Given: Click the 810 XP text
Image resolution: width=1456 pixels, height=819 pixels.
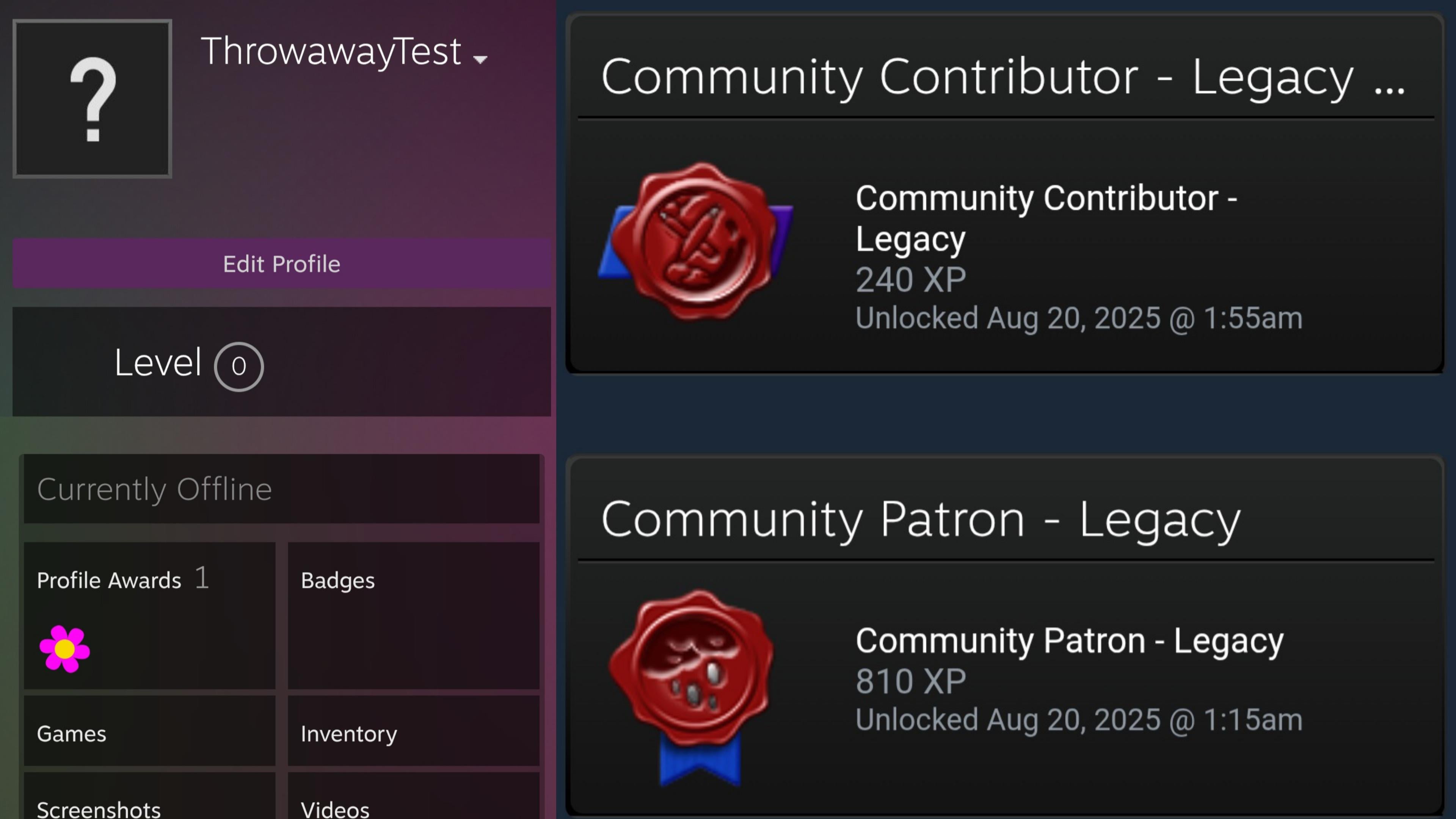Looking at the screenshot, I should point(910,681).
